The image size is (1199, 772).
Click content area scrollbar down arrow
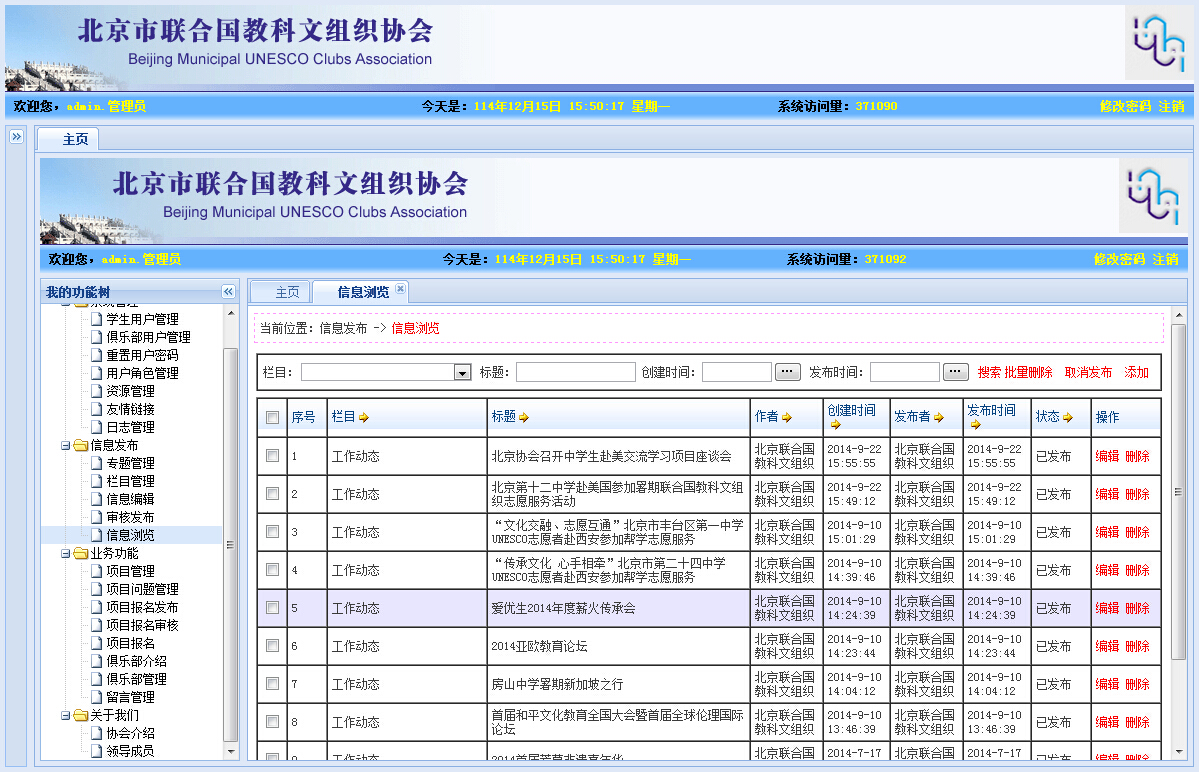click(1178, 751)
